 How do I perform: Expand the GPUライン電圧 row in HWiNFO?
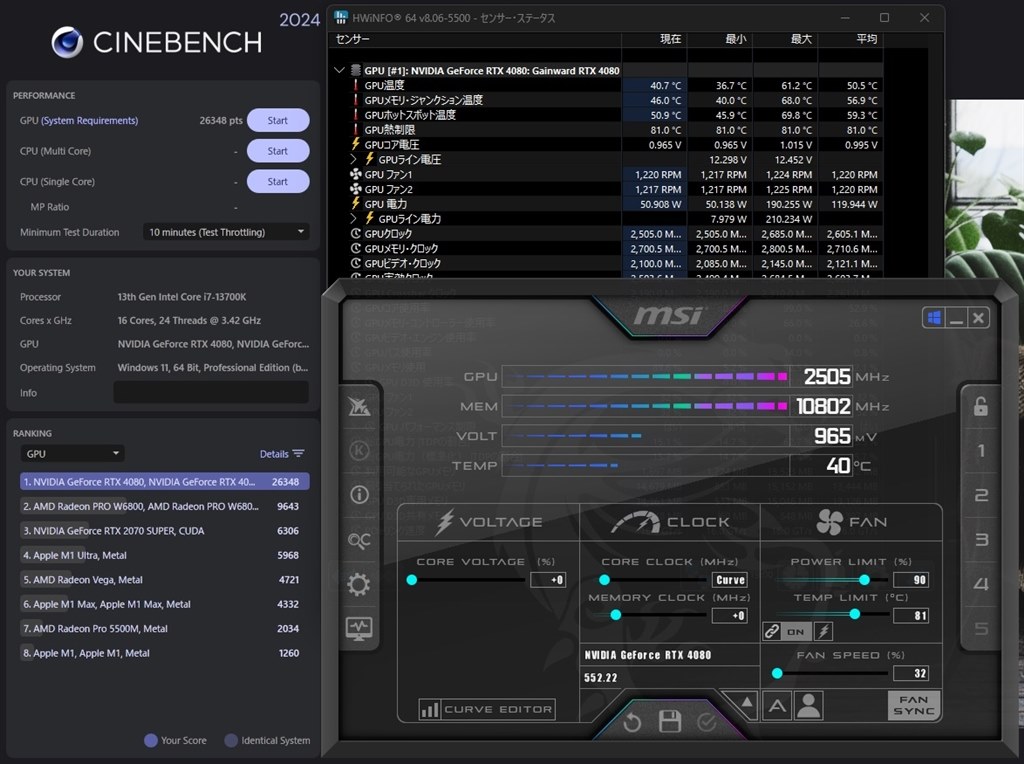[353, 159]
